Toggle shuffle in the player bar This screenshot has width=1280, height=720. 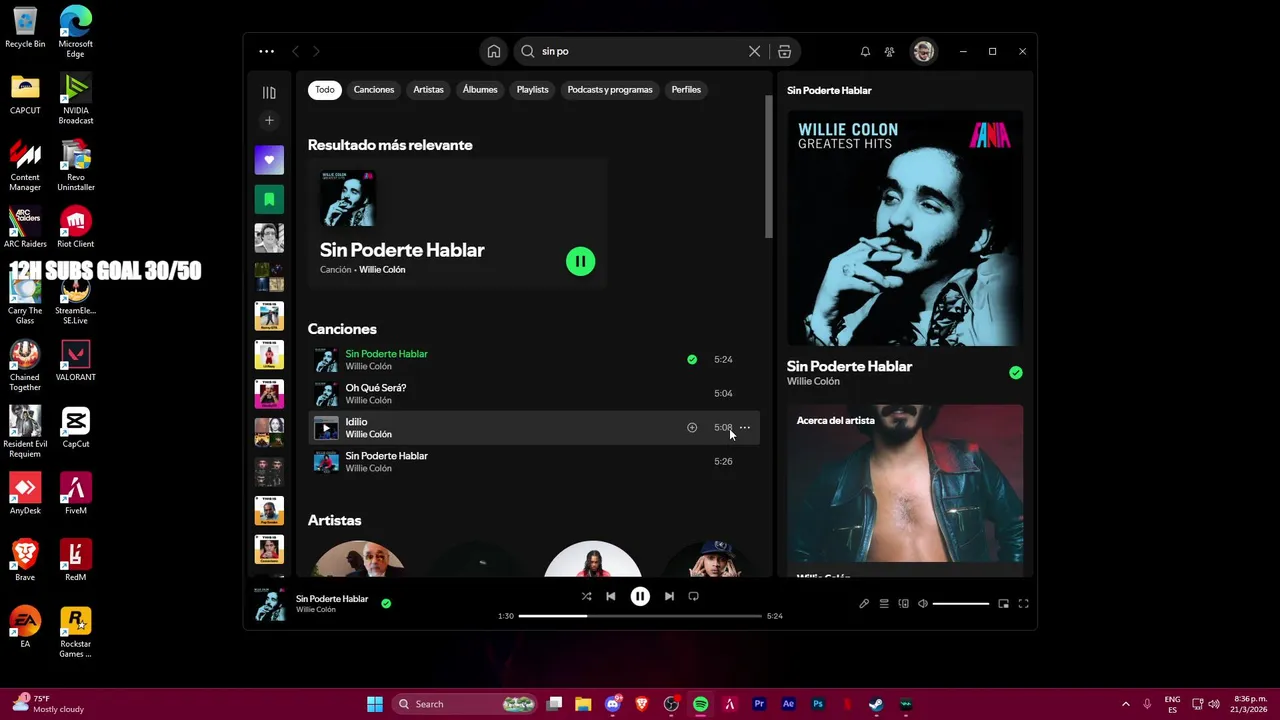tap(586, 596)
